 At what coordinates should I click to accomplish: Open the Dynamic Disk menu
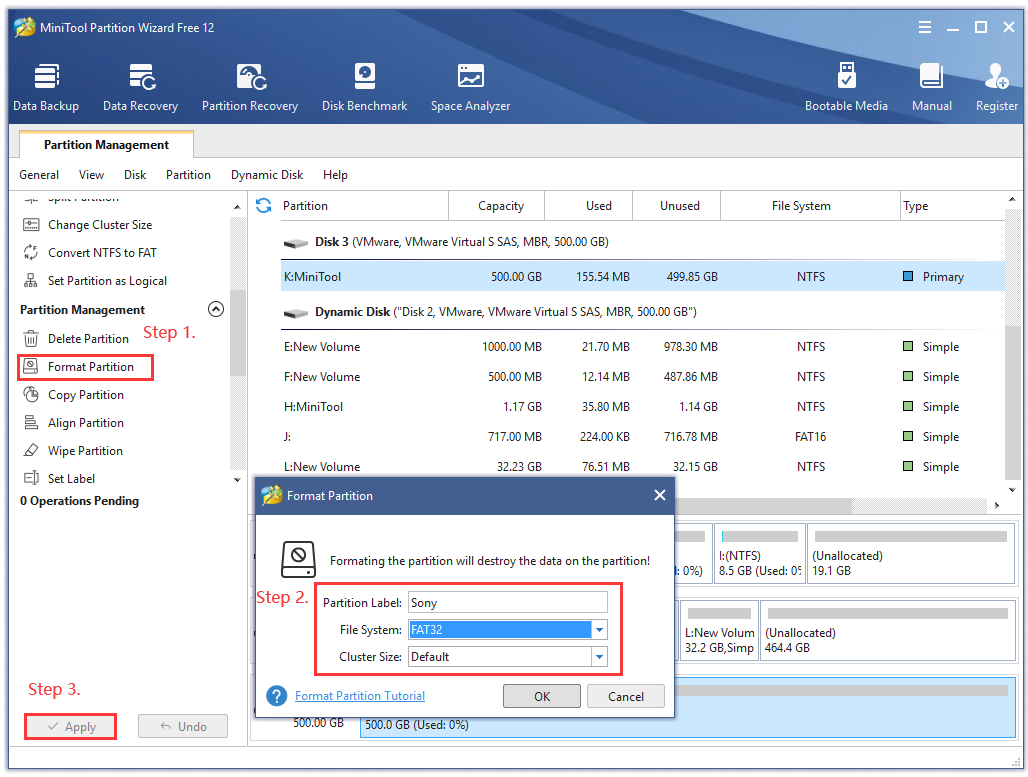[x=267, y=175]
